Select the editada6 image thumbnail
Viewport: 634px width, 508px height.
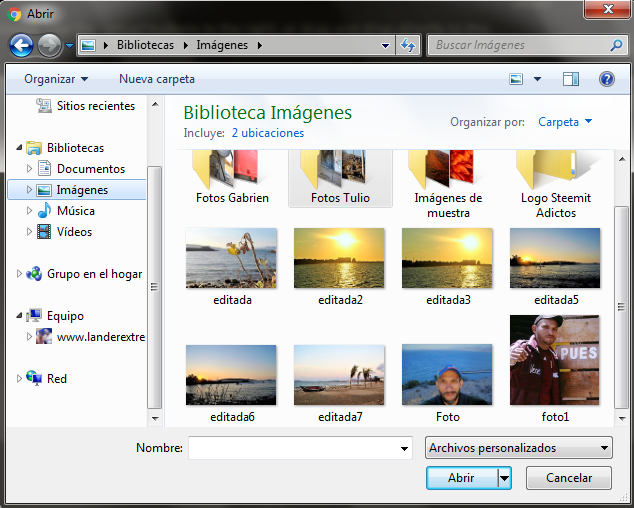point(231,375)
